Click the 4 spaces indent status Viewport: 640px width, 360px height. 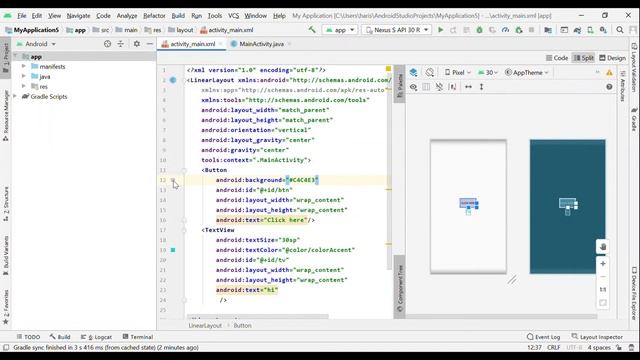(x=599, y=347)
